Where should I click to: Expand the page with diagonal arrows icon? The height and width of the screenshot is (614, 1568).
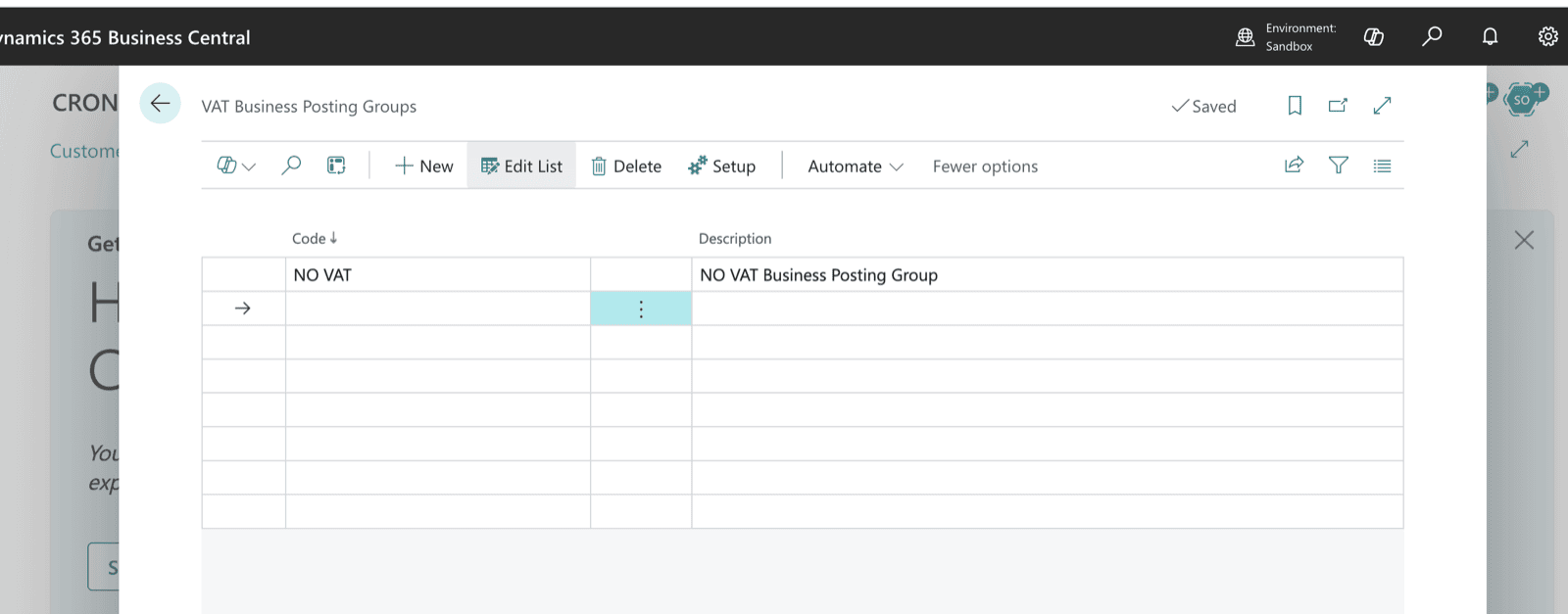point(1382,106)
